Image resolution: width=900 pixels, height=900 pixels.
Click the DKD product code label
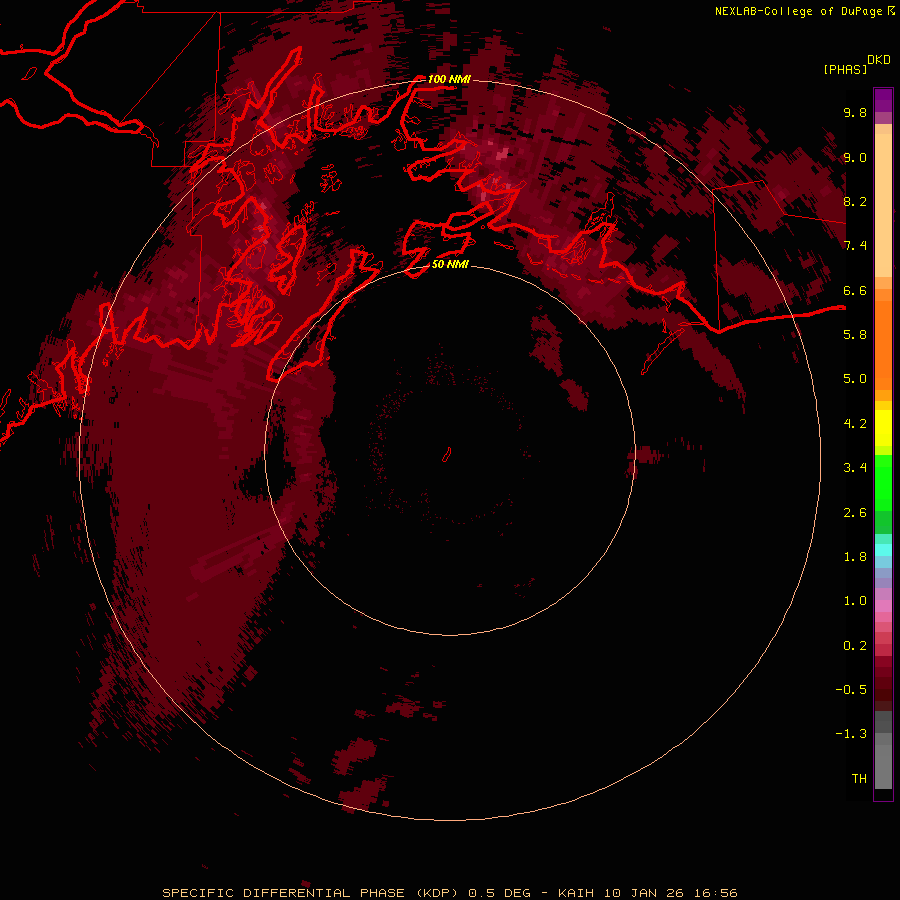pyautogui.click(x=879, y=60)
